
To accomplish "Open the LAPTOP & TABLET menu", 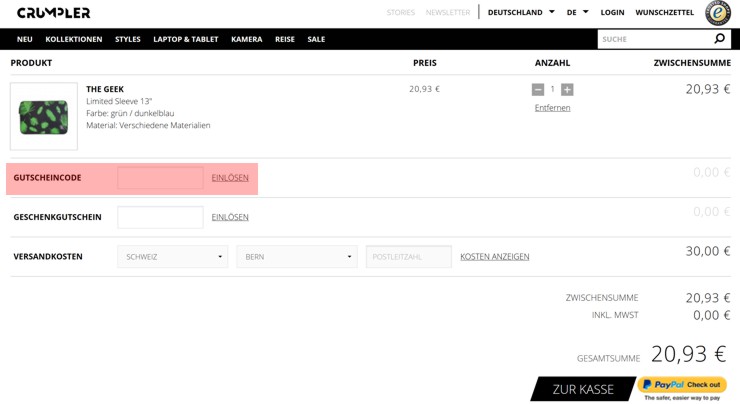I will click(x=186, y=39).
